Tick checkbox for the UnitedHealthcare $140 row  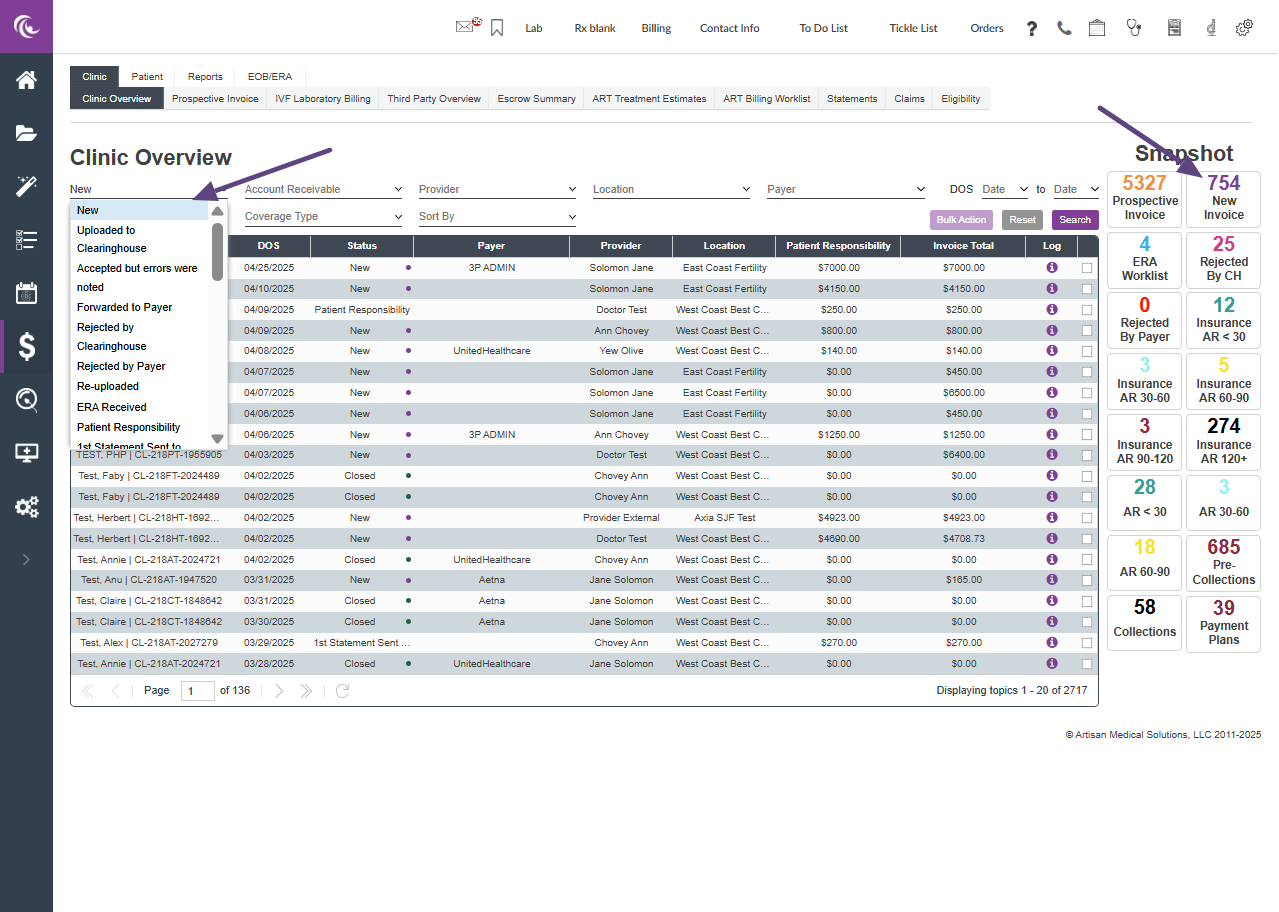[1087, 351]
